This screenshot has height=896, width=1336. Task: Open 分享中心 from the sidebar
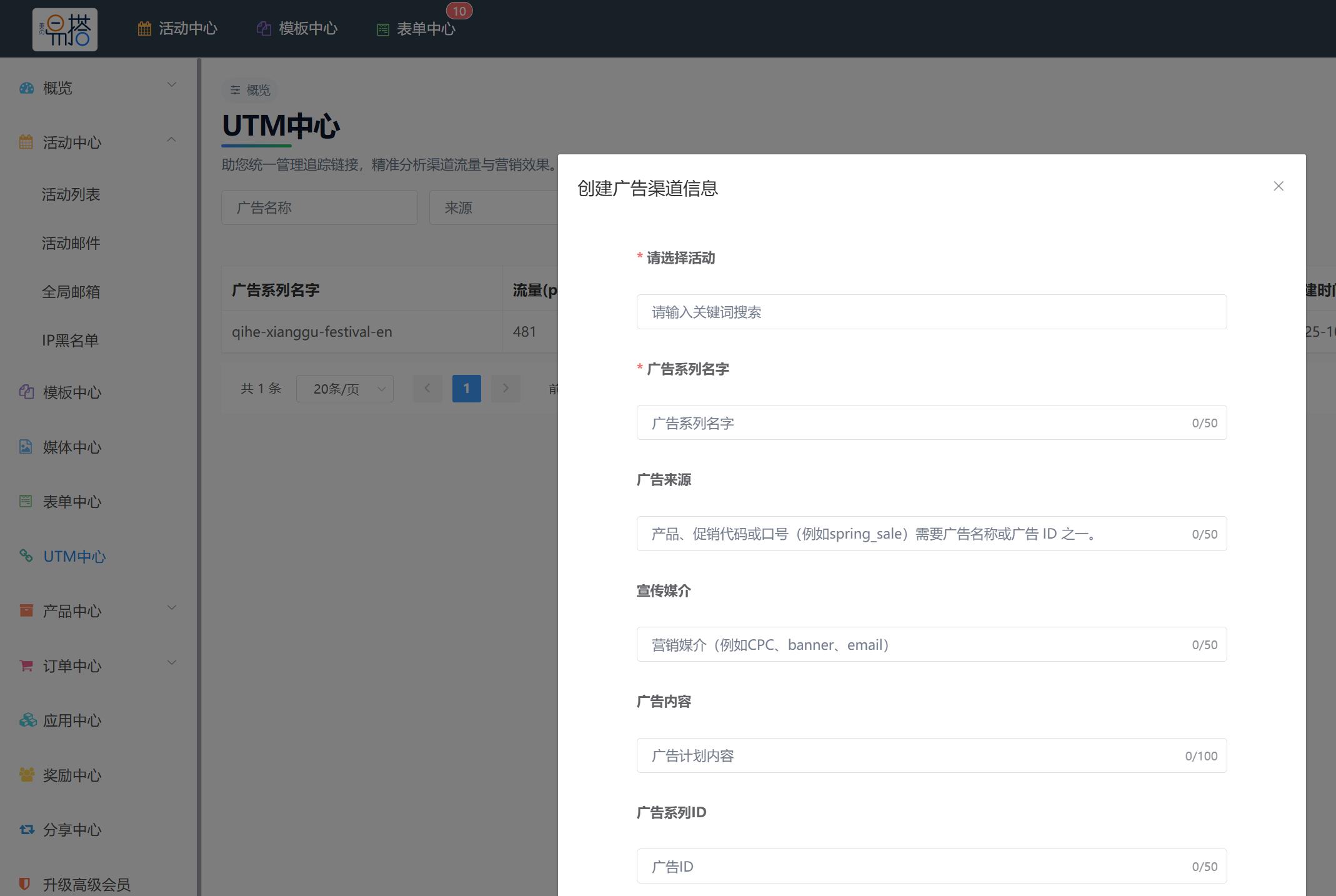tap(72, 830)
